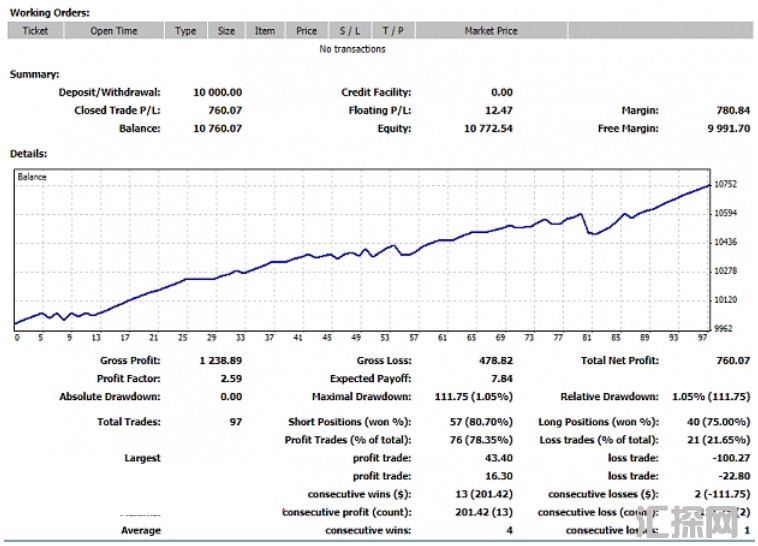The height and width of the screenshot is (546, 758).
Task: Click the Type column header
Action: point(185,31)
